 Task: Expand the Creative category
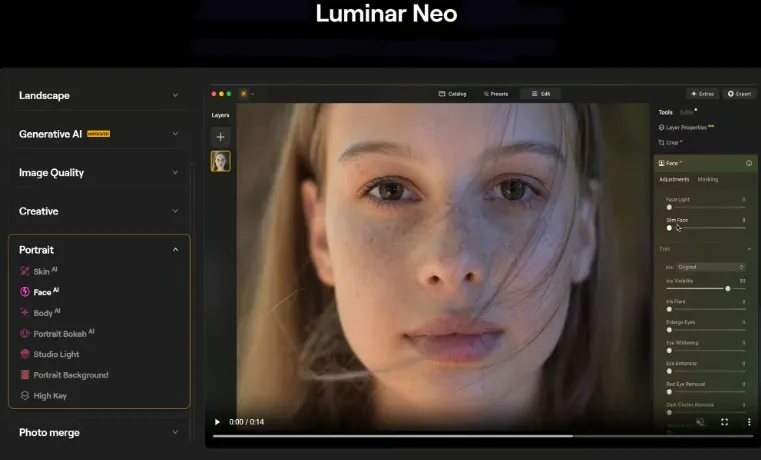coord(99,211)
